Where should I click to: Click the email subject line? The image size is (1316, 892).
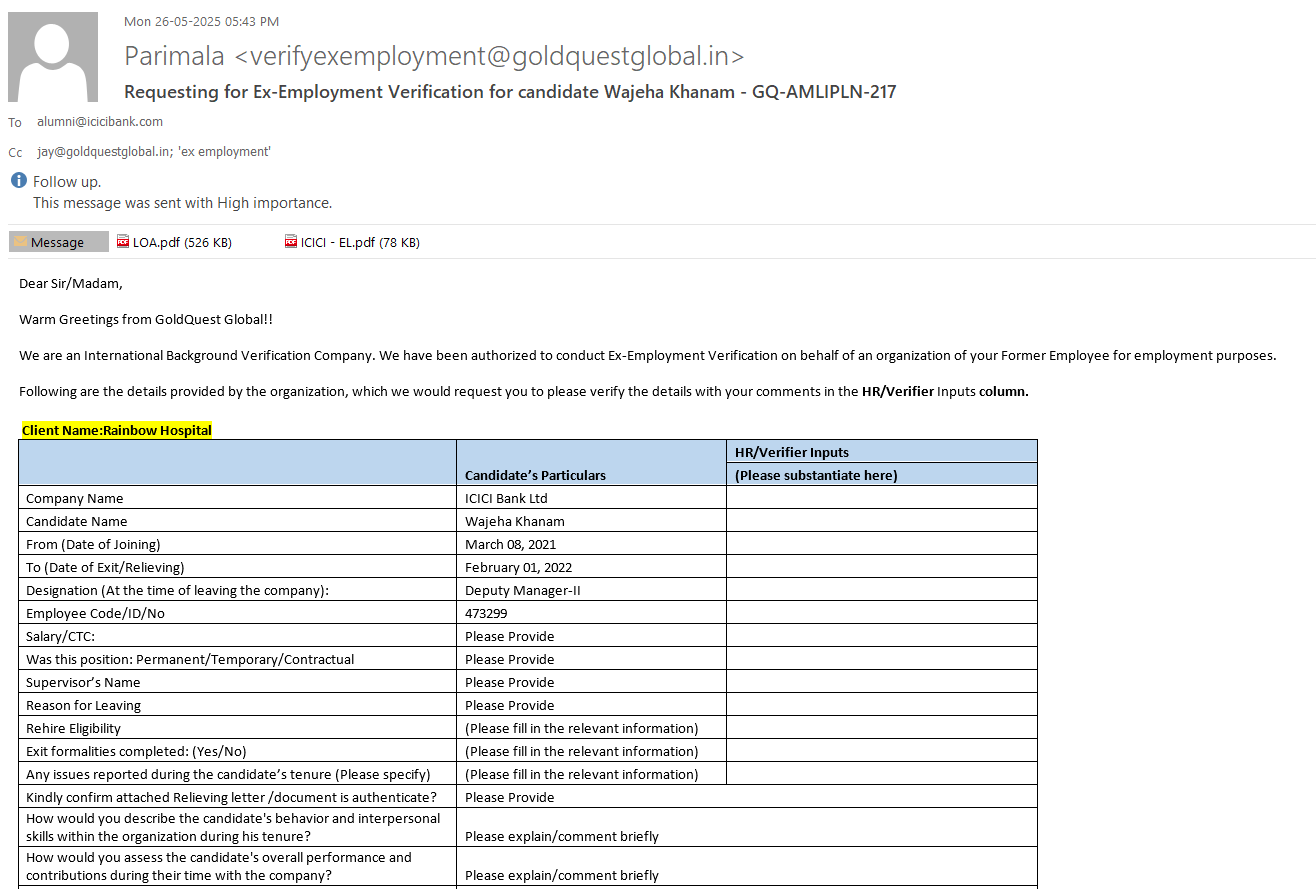click(510, 92)
